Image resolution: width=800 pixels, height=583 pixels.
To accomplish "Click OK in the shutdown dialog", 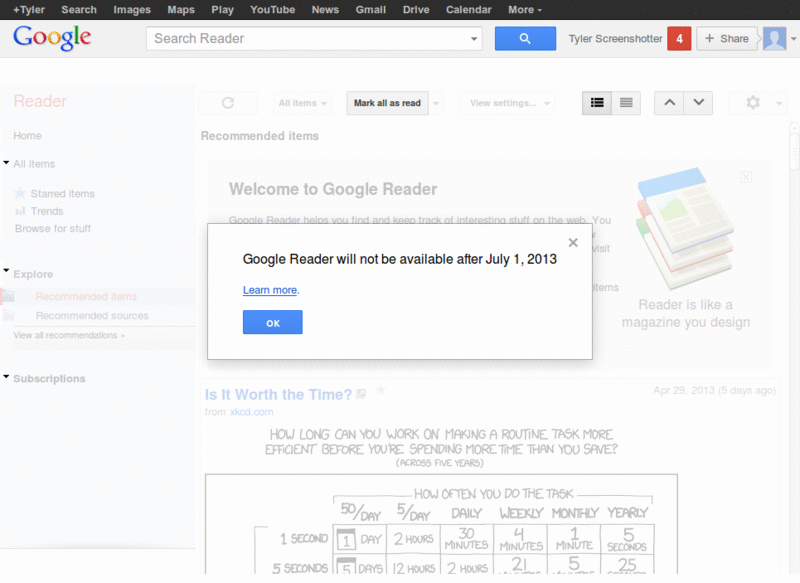I will 272,322.
